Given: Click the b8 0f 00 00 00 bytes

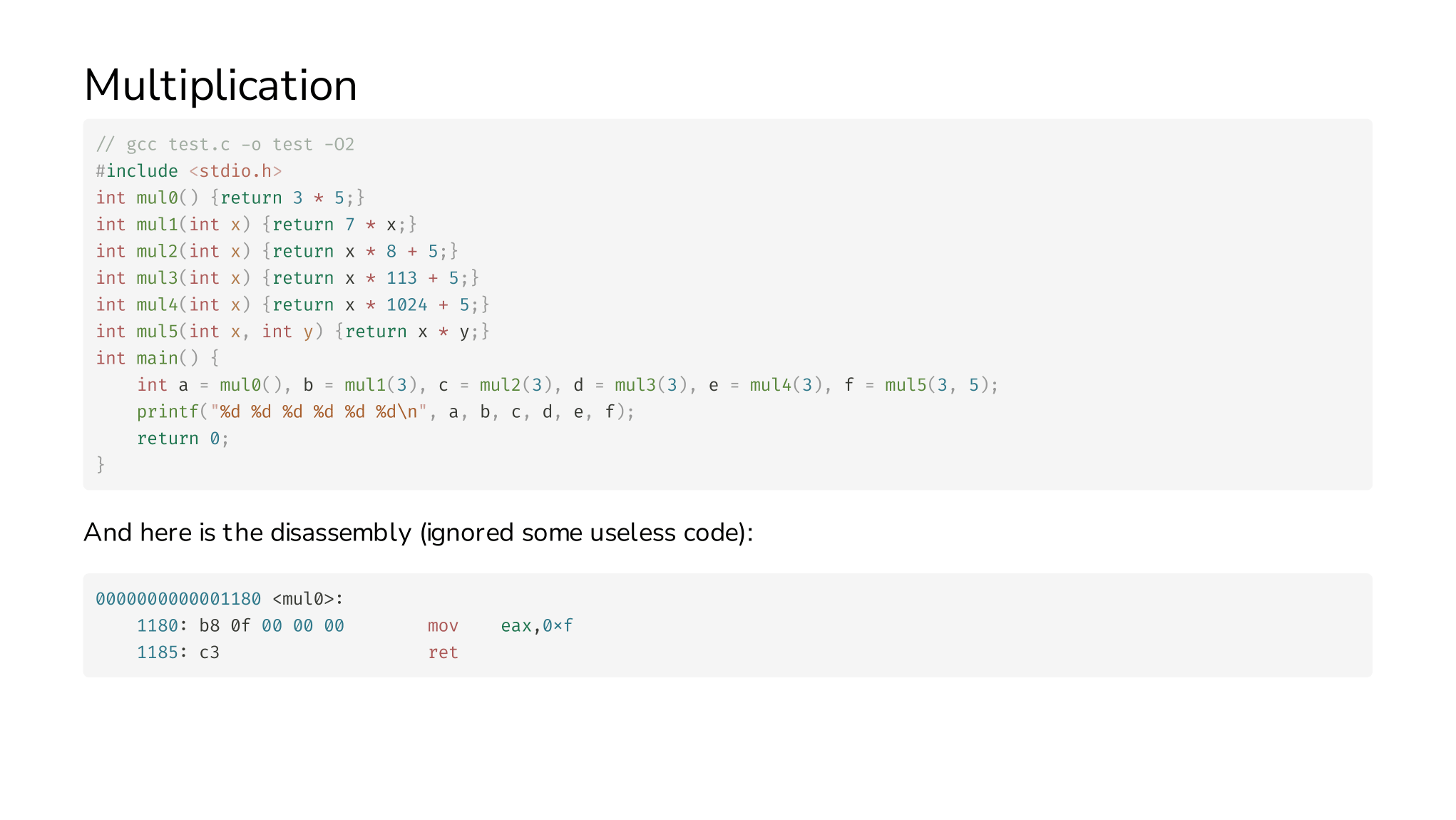Looking at the screenshot, I should (271, 626).
